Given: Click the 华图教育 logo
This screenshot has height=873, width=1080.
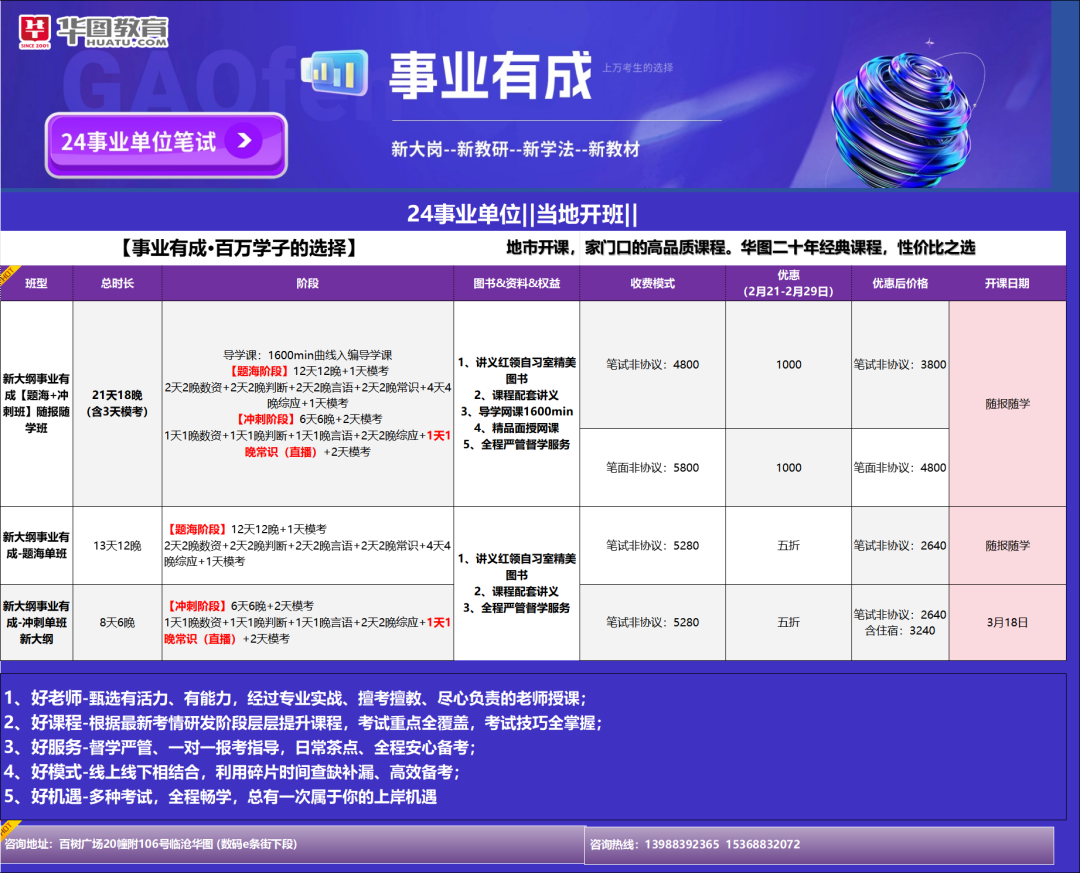Looking at the screenshot, I should [x=94, y=32].
